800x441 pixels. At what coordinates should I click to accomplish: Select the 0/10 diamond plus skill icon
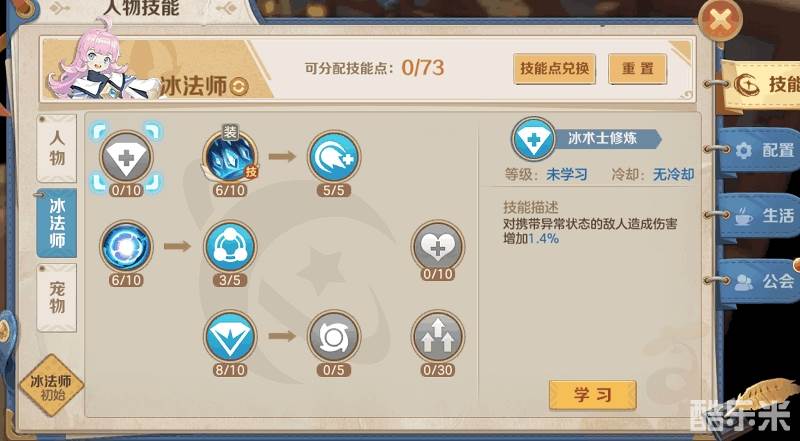[x=126, y=157]
